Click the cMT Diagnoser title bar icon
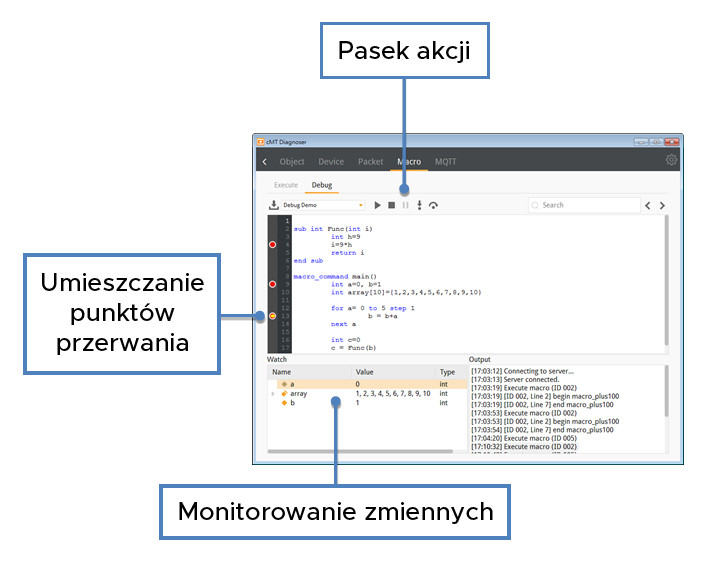 coord(260,142)
